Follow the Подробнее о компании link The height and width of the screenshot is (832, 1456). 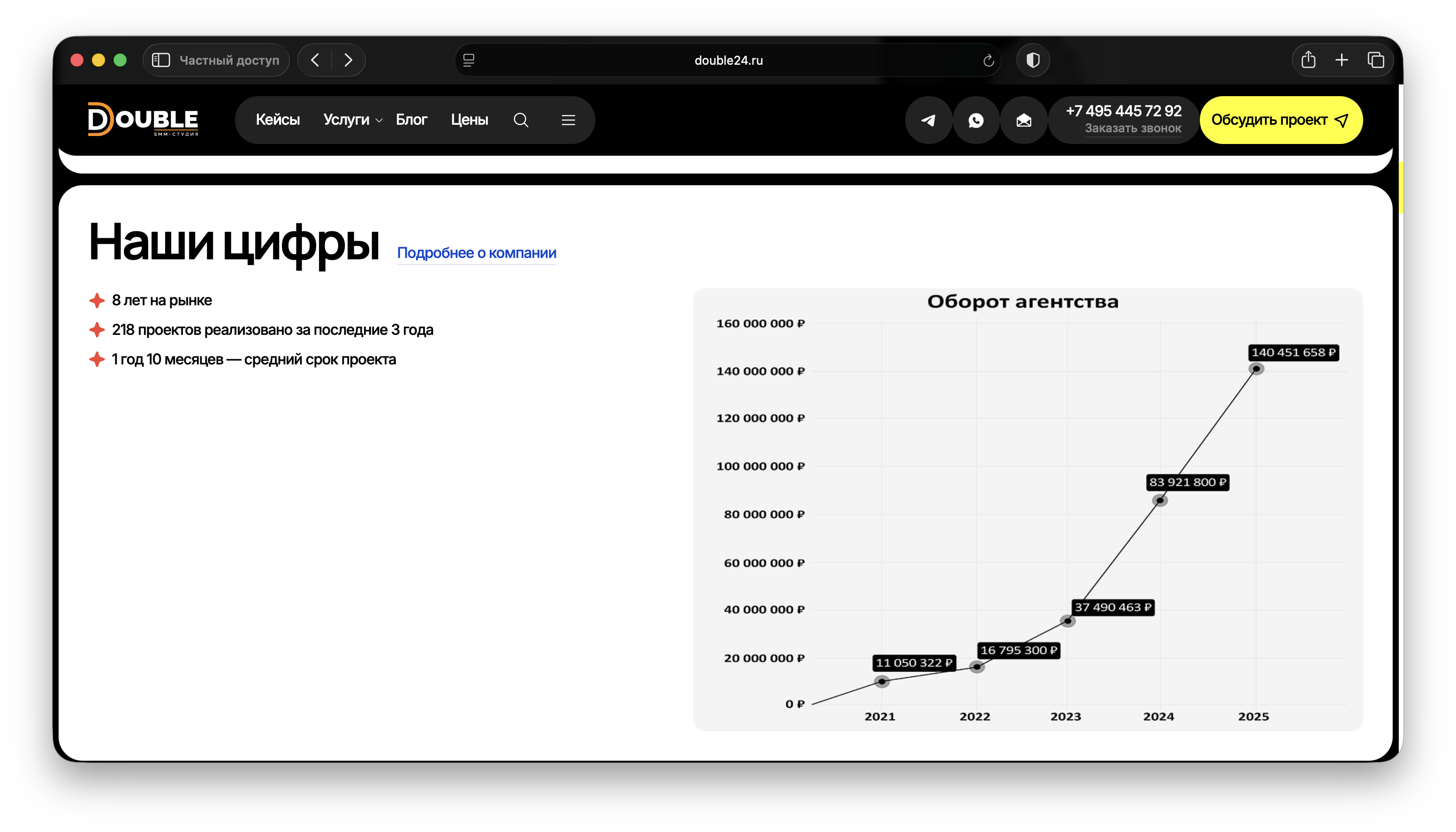click(x=476, y=253)
